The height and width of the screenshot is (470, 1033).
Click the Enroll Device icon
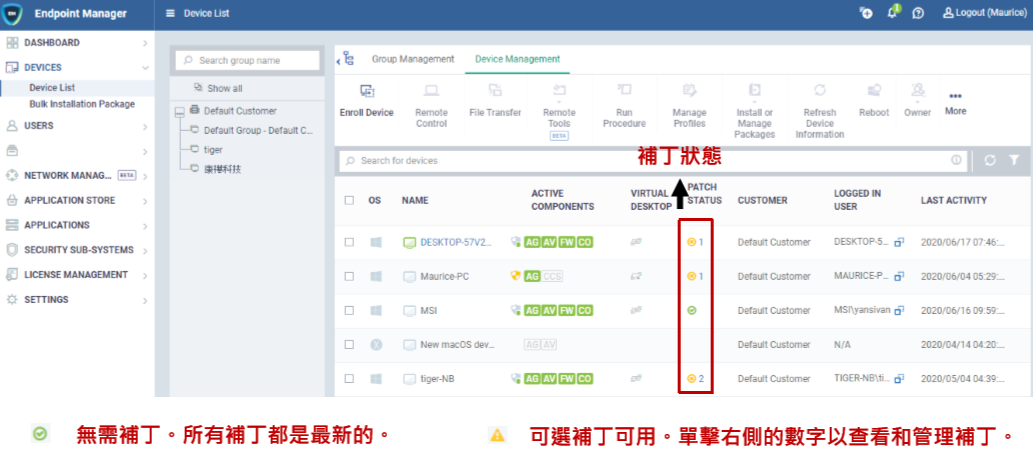(x=367, y=91)
